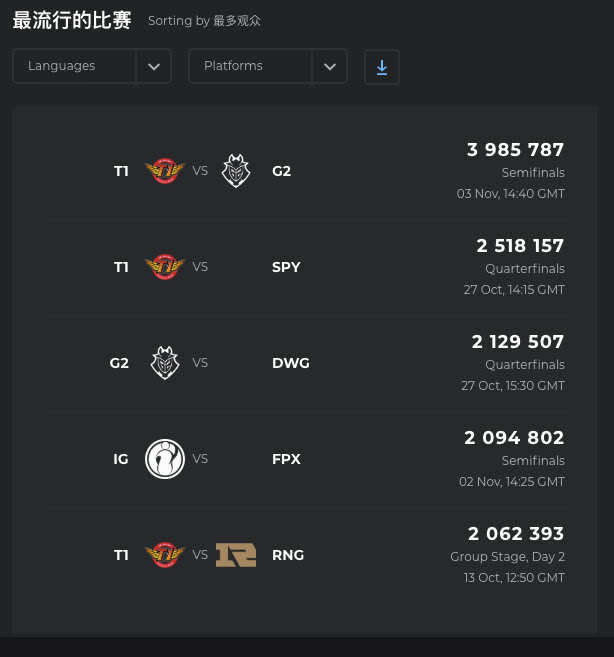Open the DWG team name link
This screenshot has height=657, width=614.
[291, 363]
